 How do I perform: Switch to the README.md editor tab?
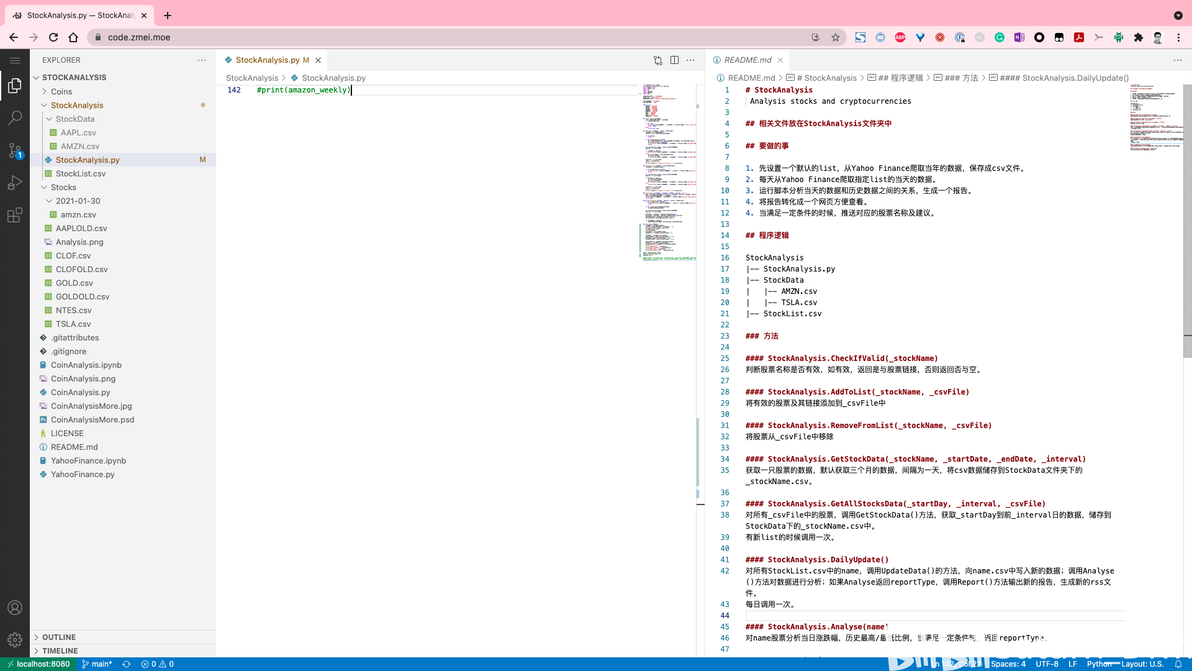tap(747, 60)
